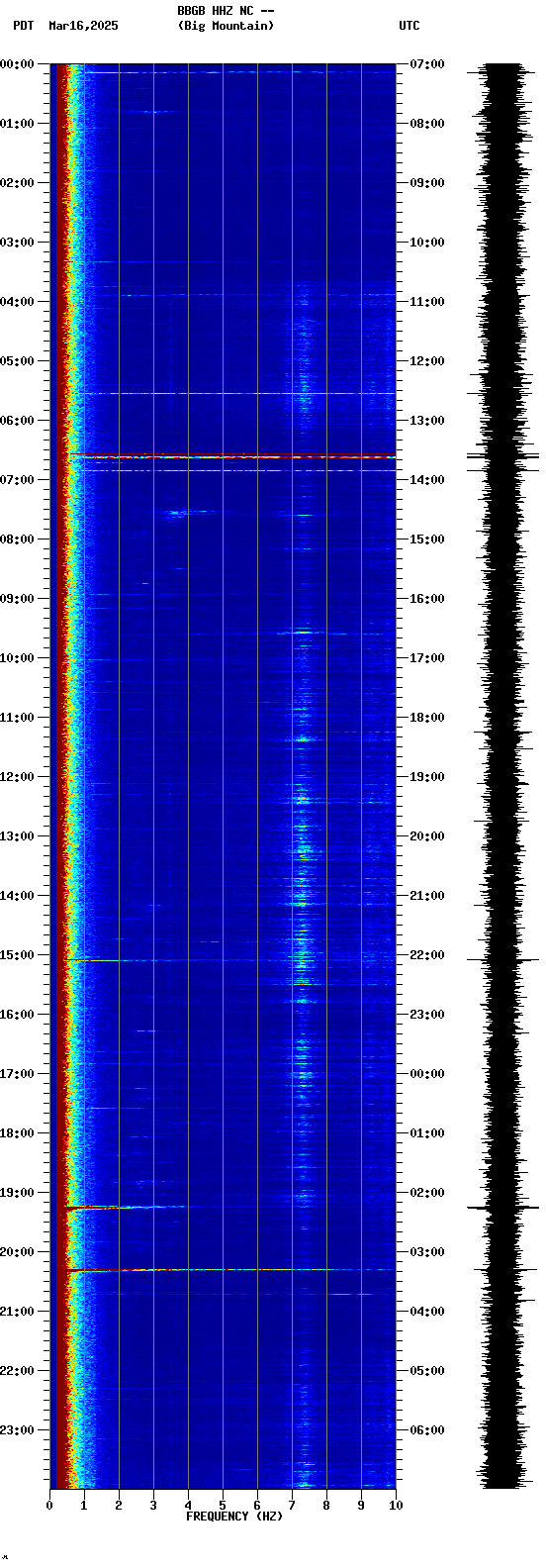
Task: Click the frequency axis '10' label
Action: coord(396,1506)
